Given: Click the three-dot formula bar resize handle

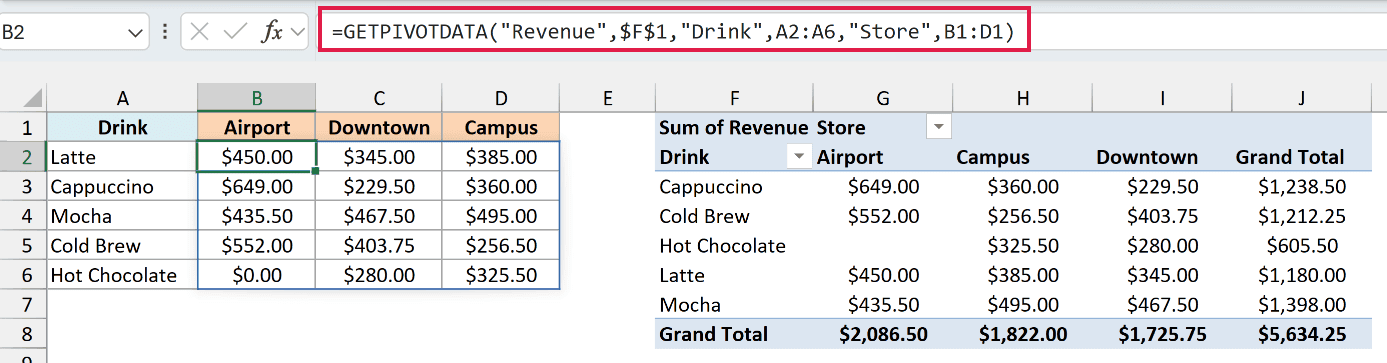Looking at the screenshot, I should coord(166,33).
